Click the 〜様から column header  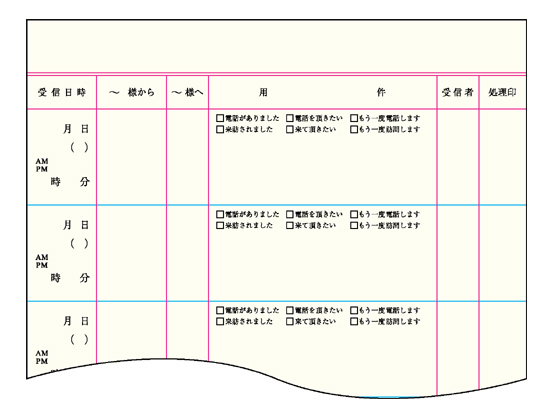132,92
